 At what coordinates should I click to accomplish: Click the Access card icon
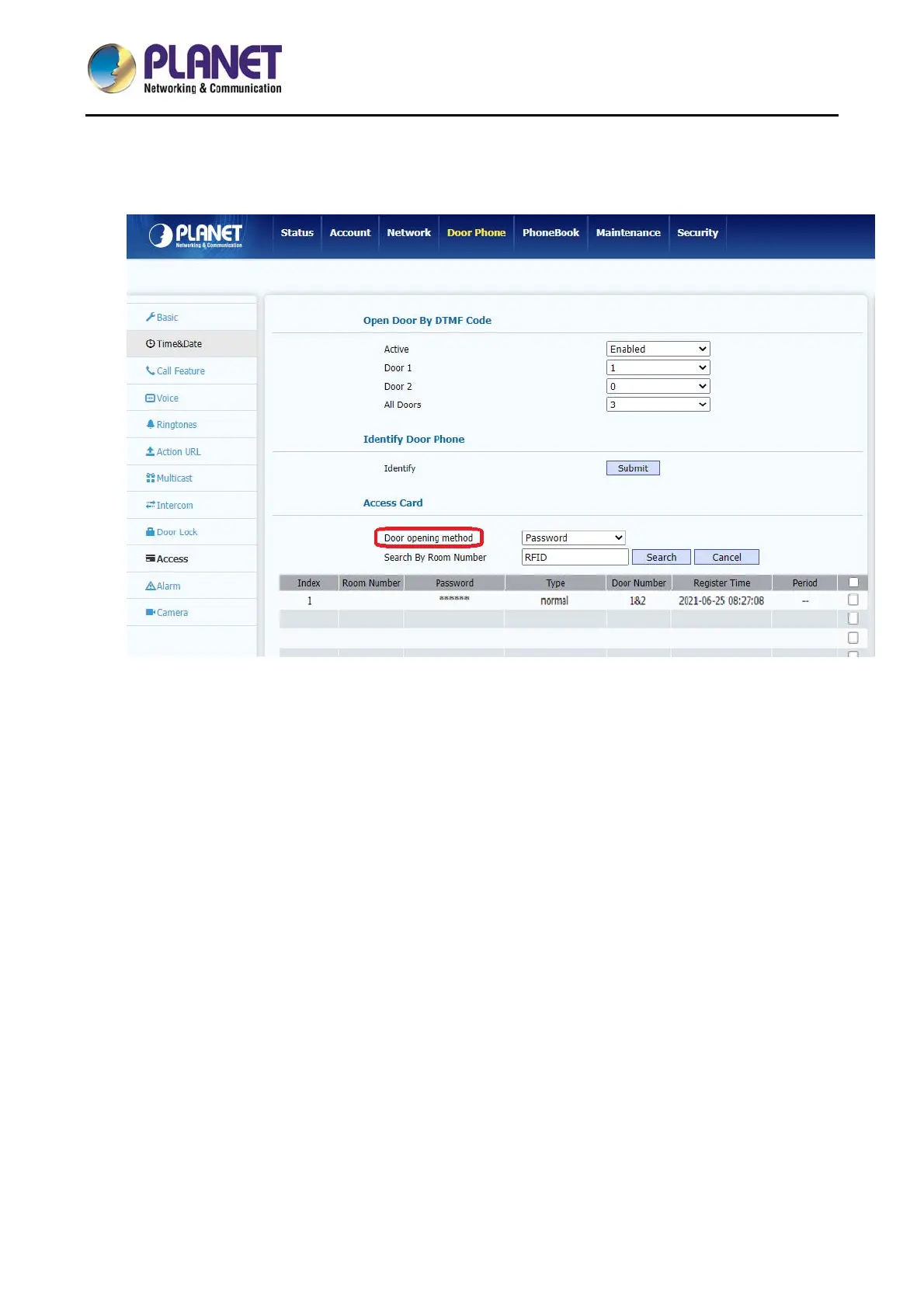(151, 558)
